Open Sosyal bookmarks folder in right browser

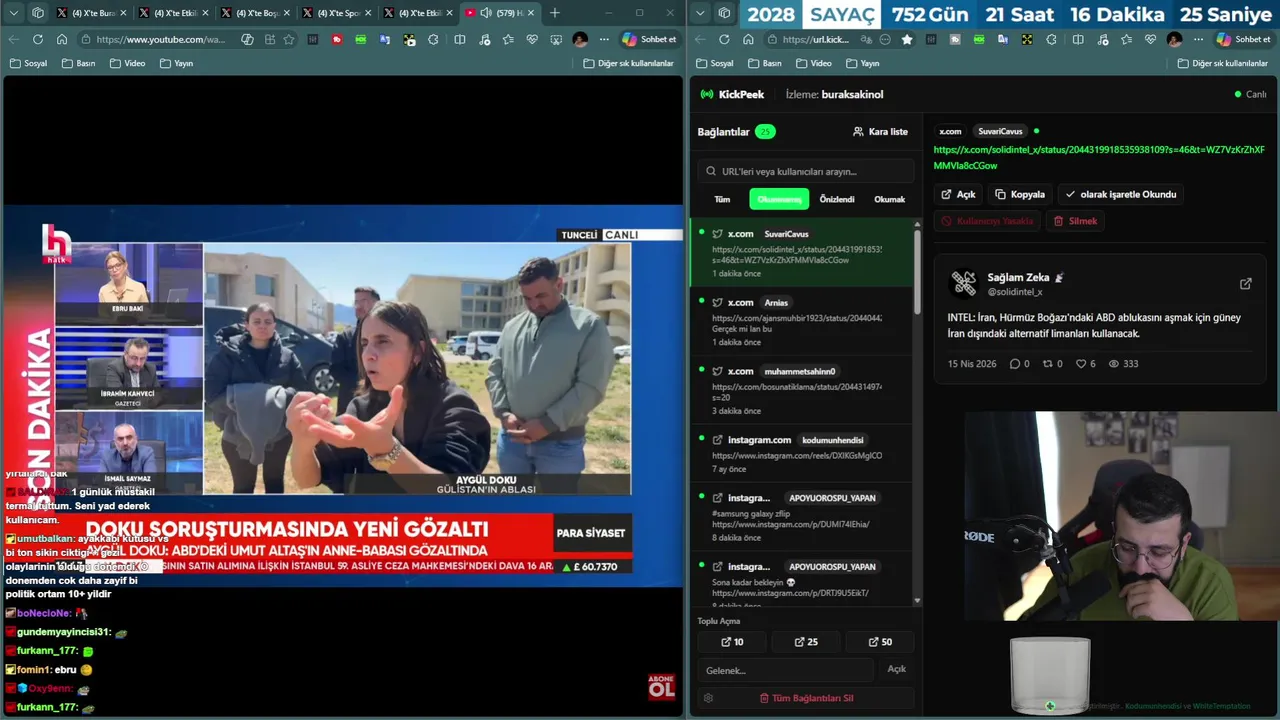pos(715,63)
